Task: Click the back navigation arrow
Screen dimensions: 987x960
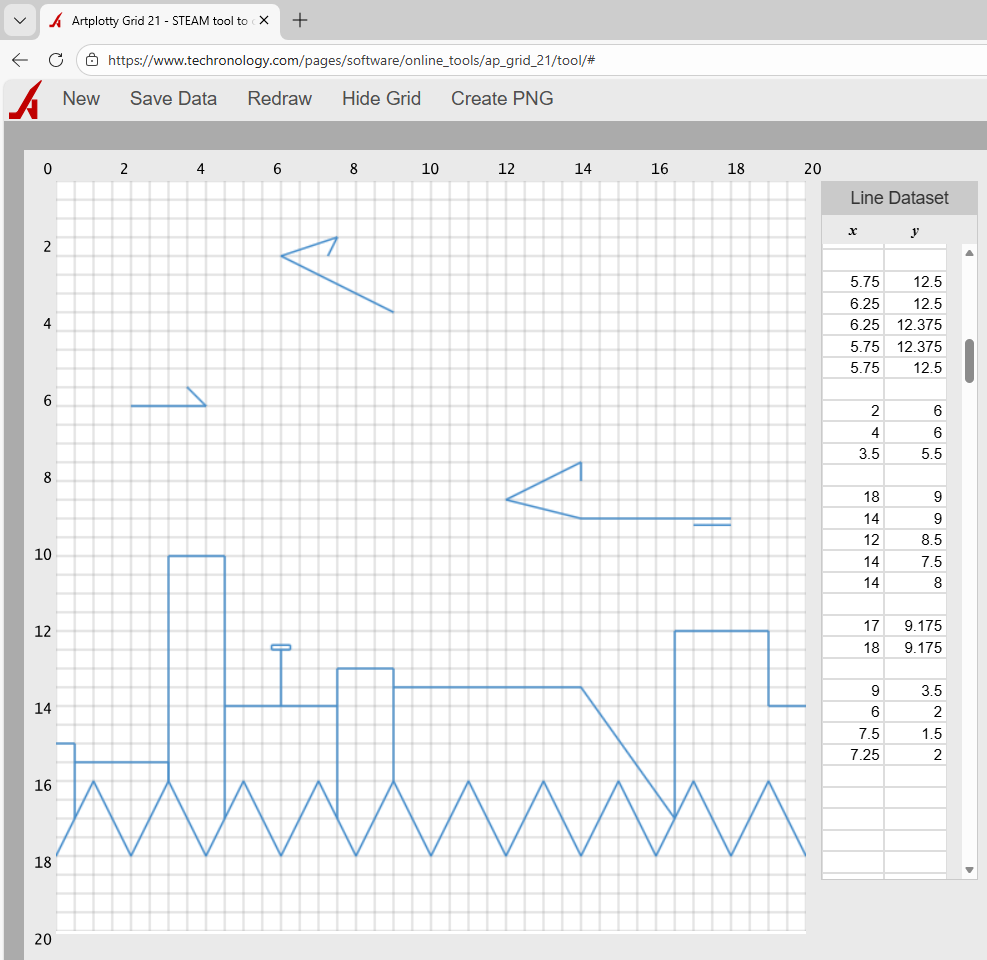Action: [20, 60]
